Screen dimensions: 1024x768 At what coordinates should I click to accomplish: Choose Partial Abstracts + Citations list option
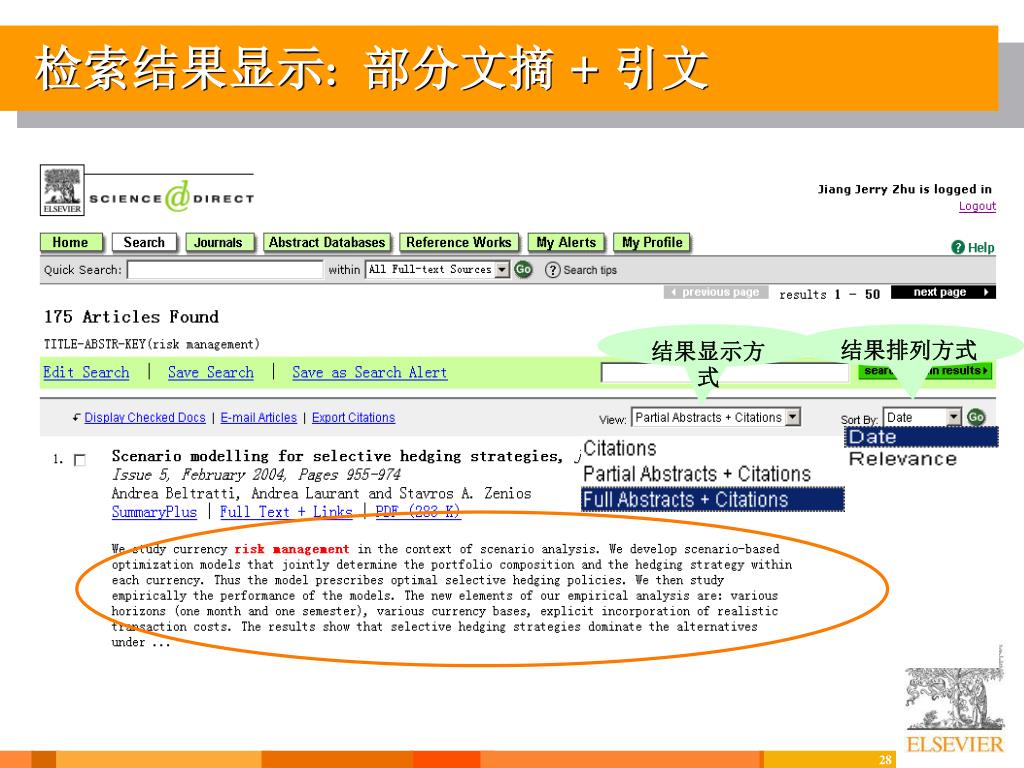[x=697, y=473]
